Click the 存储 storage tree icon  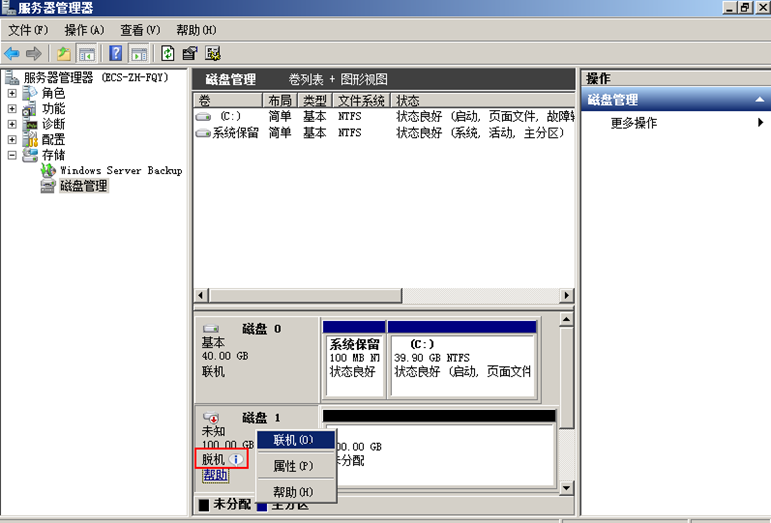(30, 155)
